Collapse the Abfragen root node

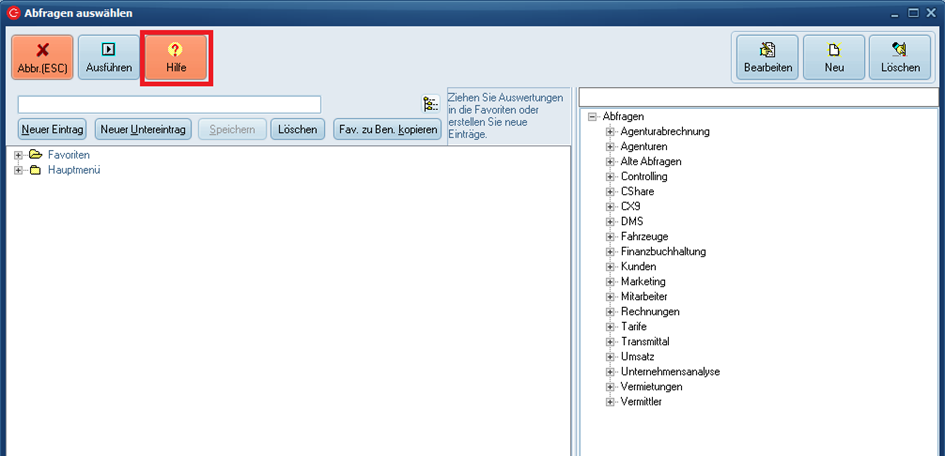point(592,117)
